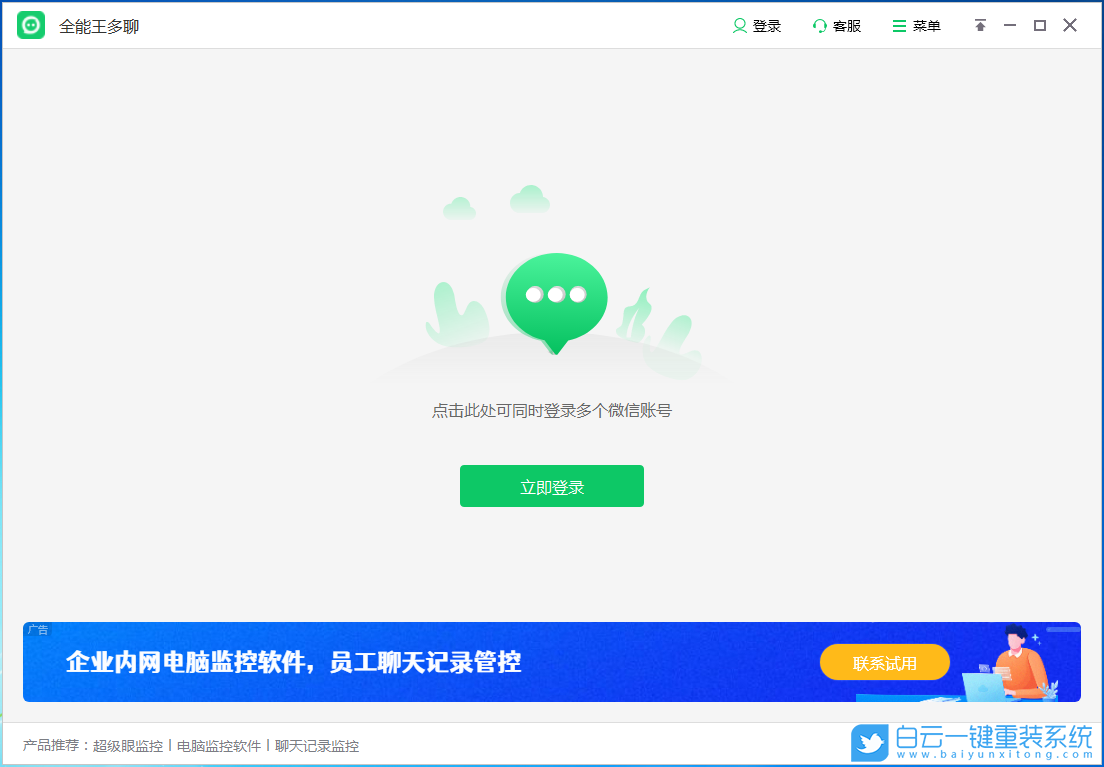Screen dimensions: 1104x767
Task: Click the bird icon in the bottom-right watermark
Action: tap(871, 744)
